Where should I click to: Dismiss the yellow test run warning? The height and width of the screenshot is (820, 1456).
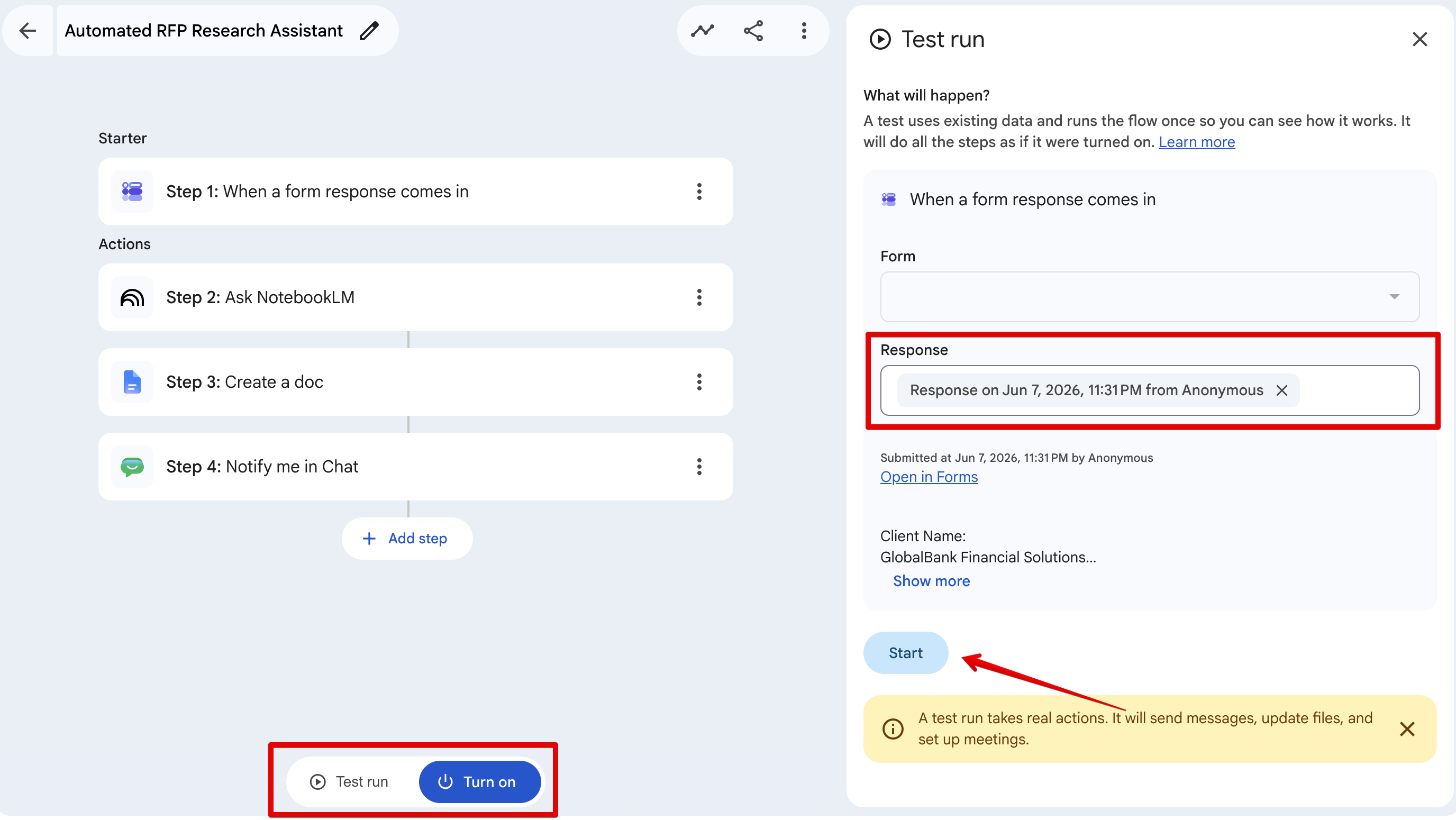click(1407, 729)
